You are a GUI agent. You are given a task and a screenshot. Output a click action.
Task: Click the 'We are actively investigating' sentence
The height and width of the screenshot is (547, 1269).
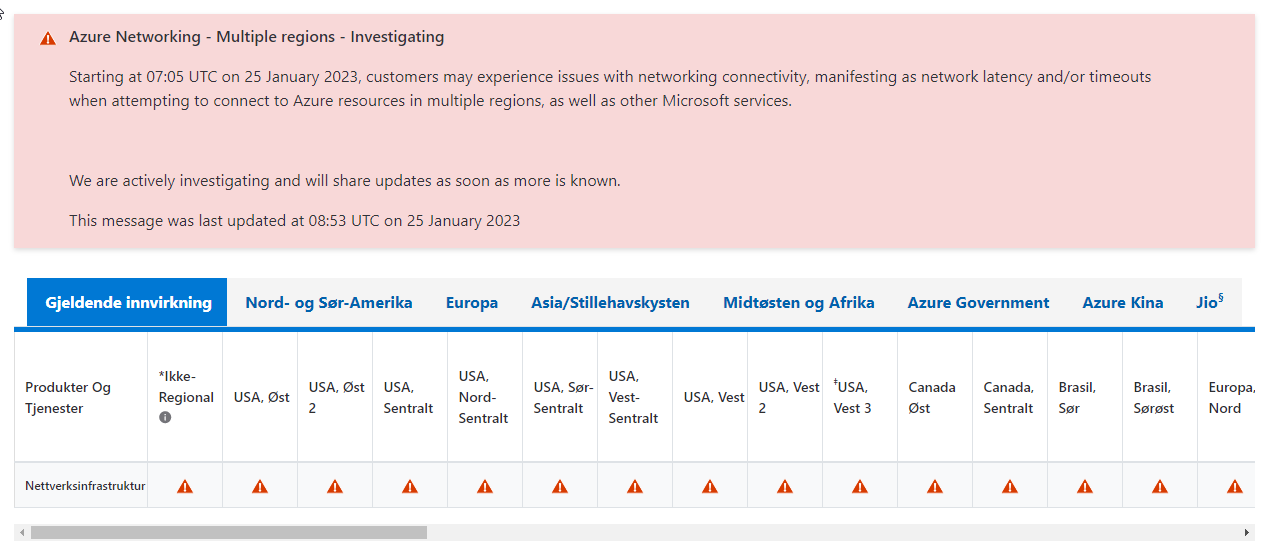pos(345,181)
